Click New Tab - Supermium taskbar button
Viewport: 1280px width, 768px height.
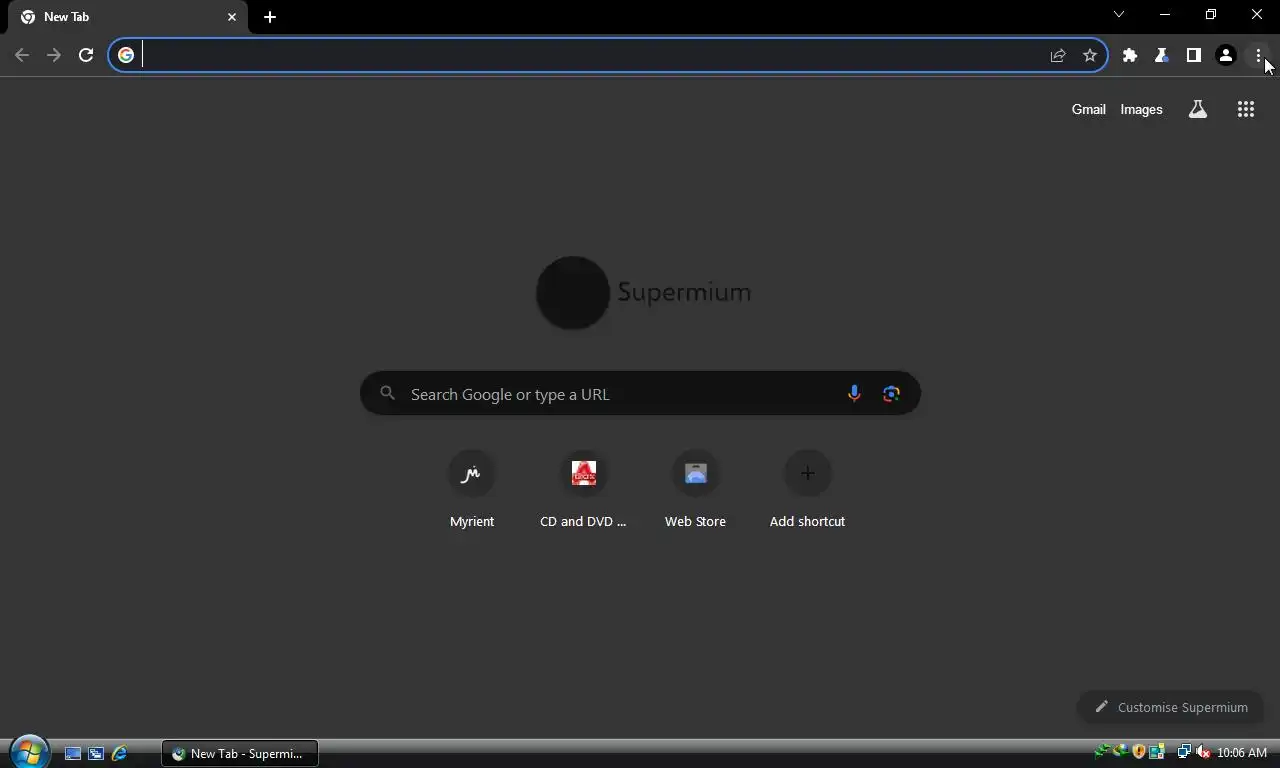[240, 753]
